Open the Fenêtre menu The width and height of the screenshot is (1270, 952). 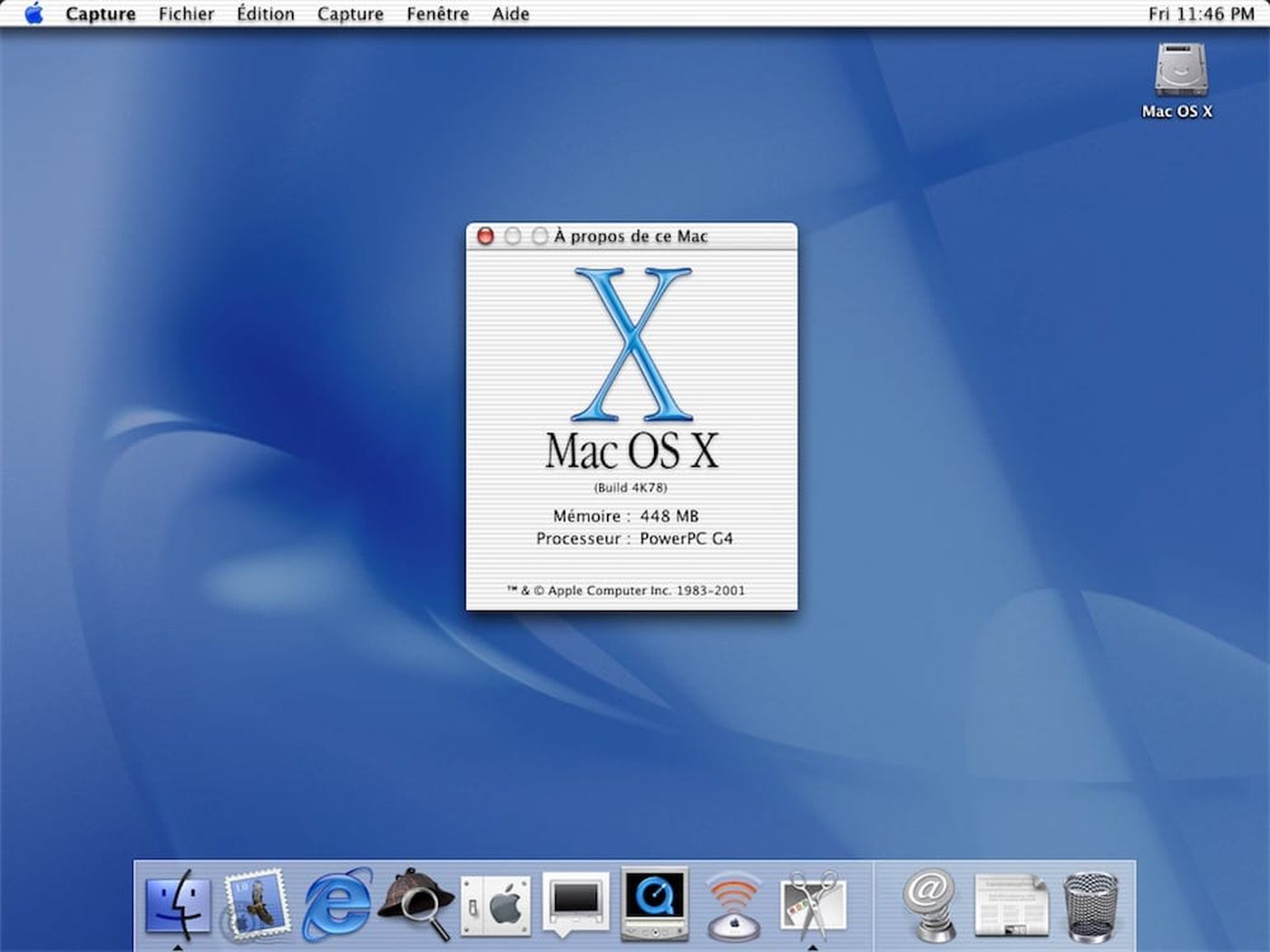coord(437,14)
